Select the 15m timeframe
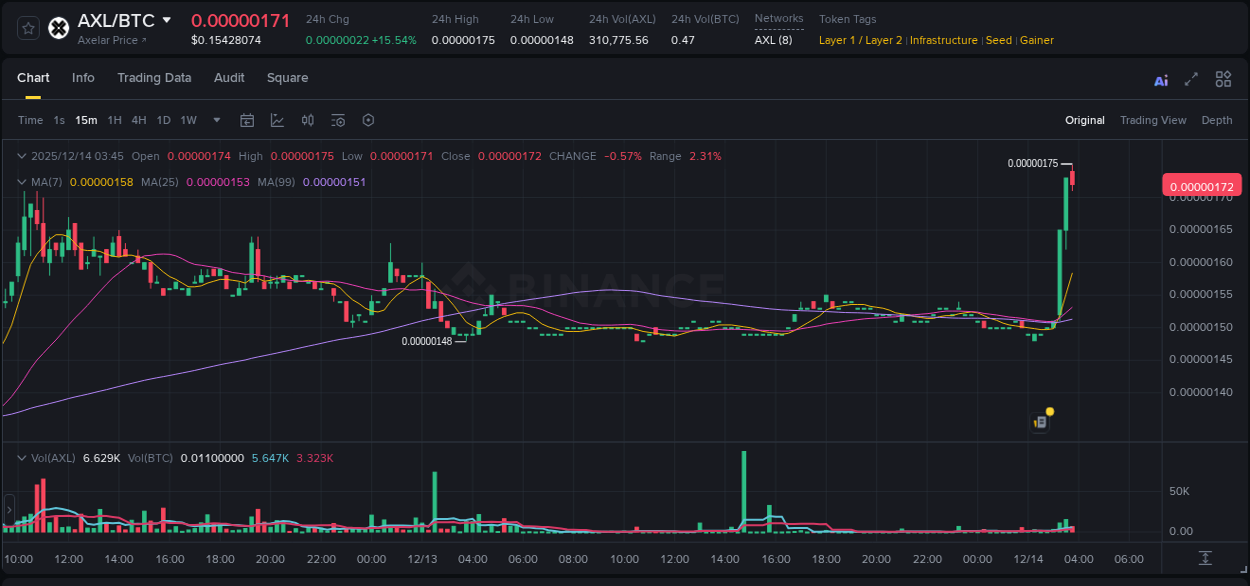The height and width of the screenshot is (586, 1250). pyautogui.click(x=86, y=120)
